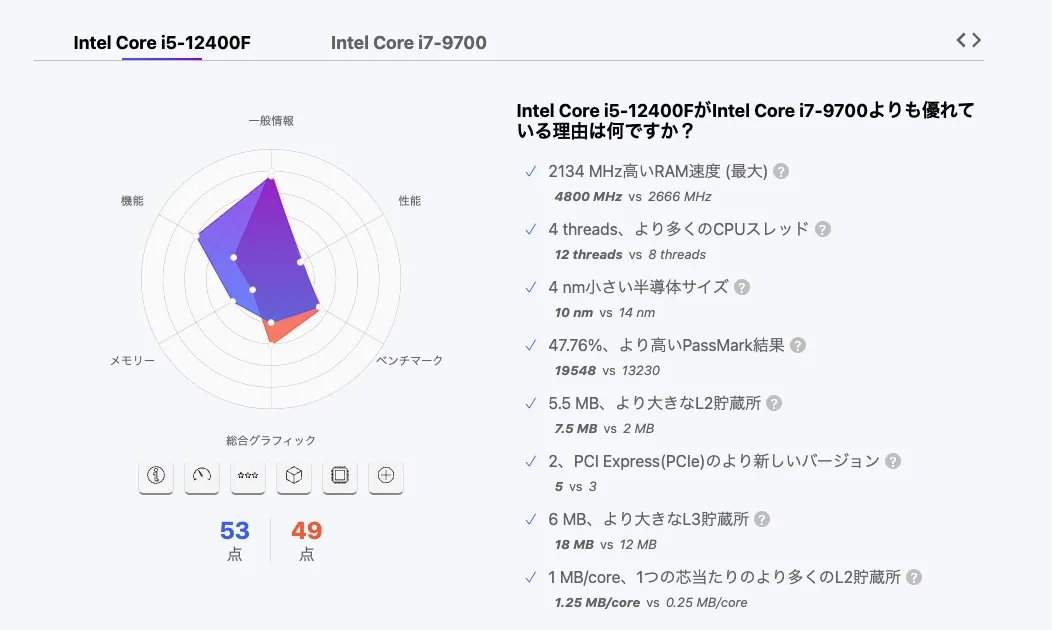Click the "19548 vs 13230" values

coord(607,370)
